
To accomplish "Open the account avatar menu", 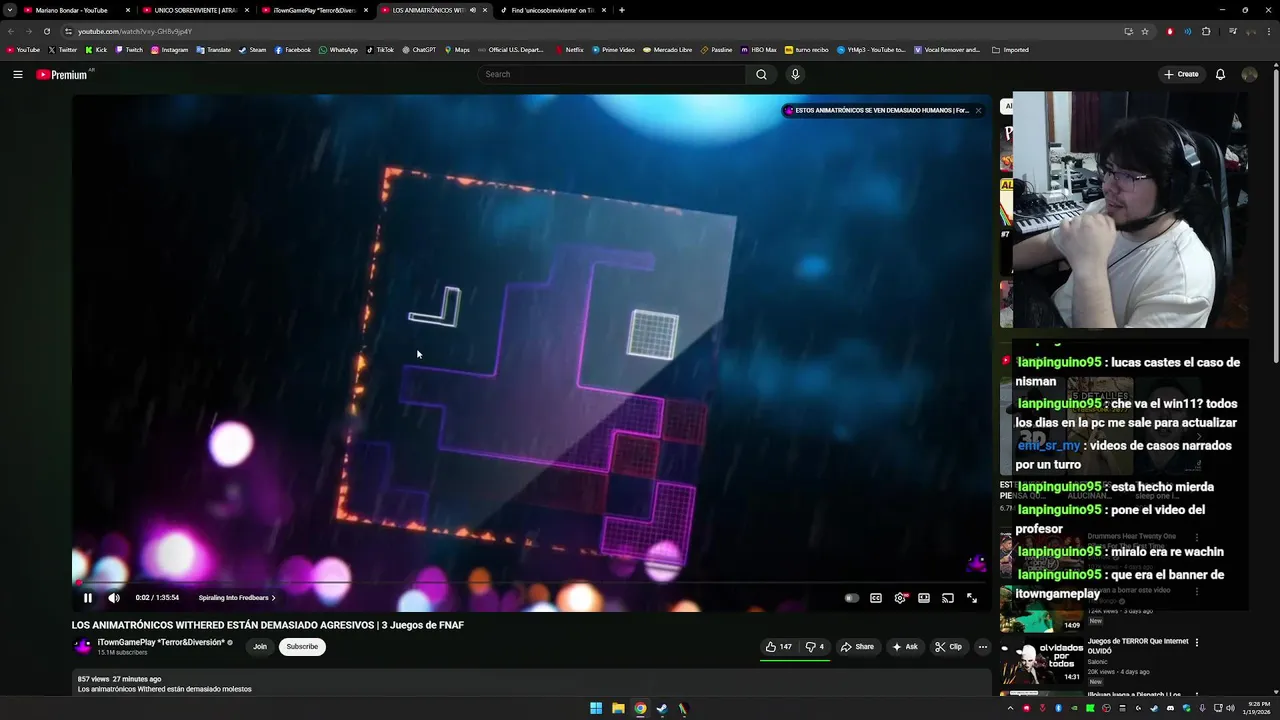I will click(x=1249, y=74).
